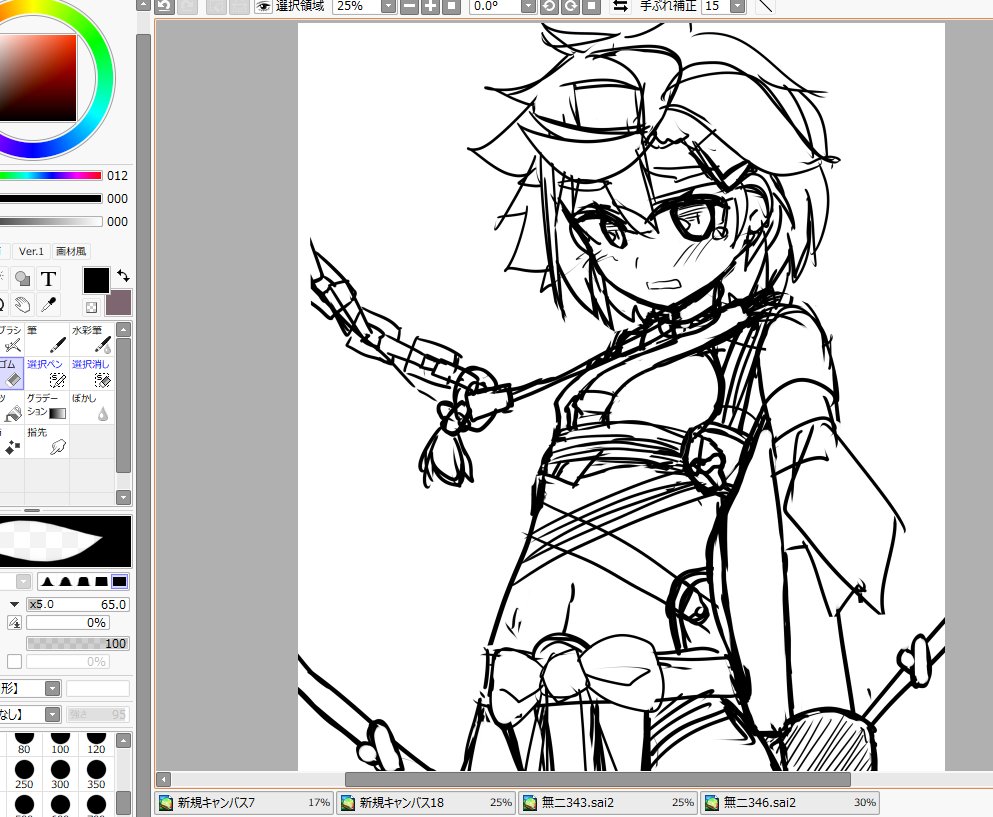Select the 筆 brush tool
The height and width of the screenshot is (817, 993).
coord(47,339)
